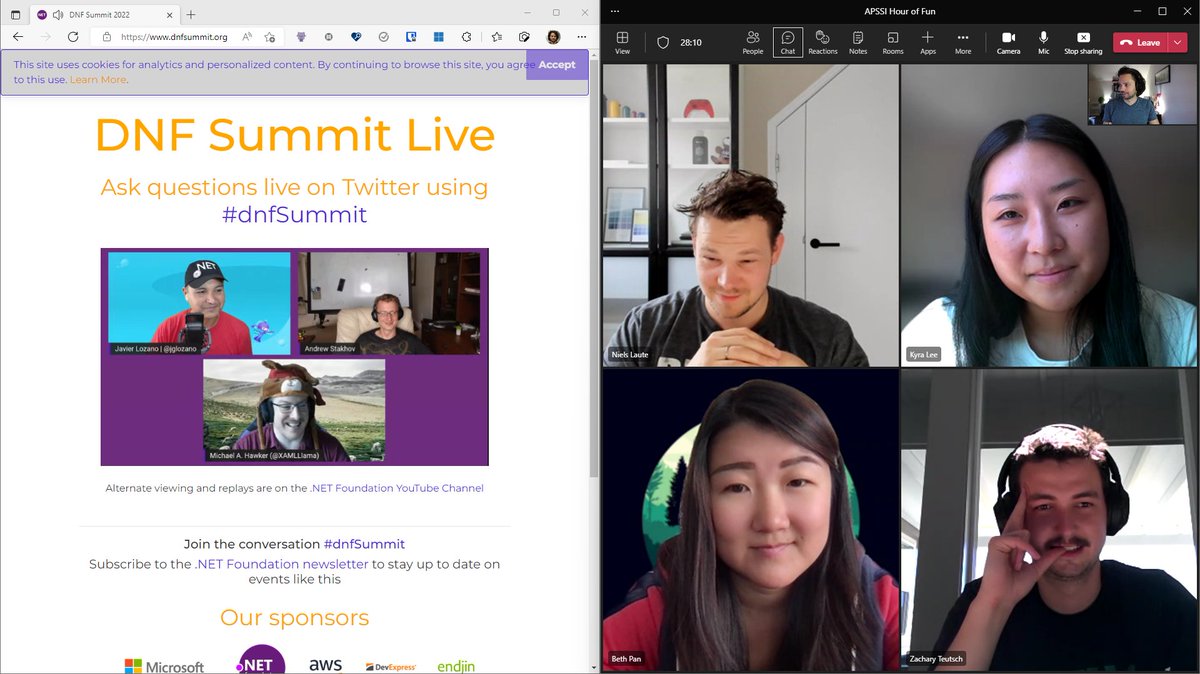Open the Windows logo extension icon
This screenshot has height=674, width=1200.
tap(438, 37)
